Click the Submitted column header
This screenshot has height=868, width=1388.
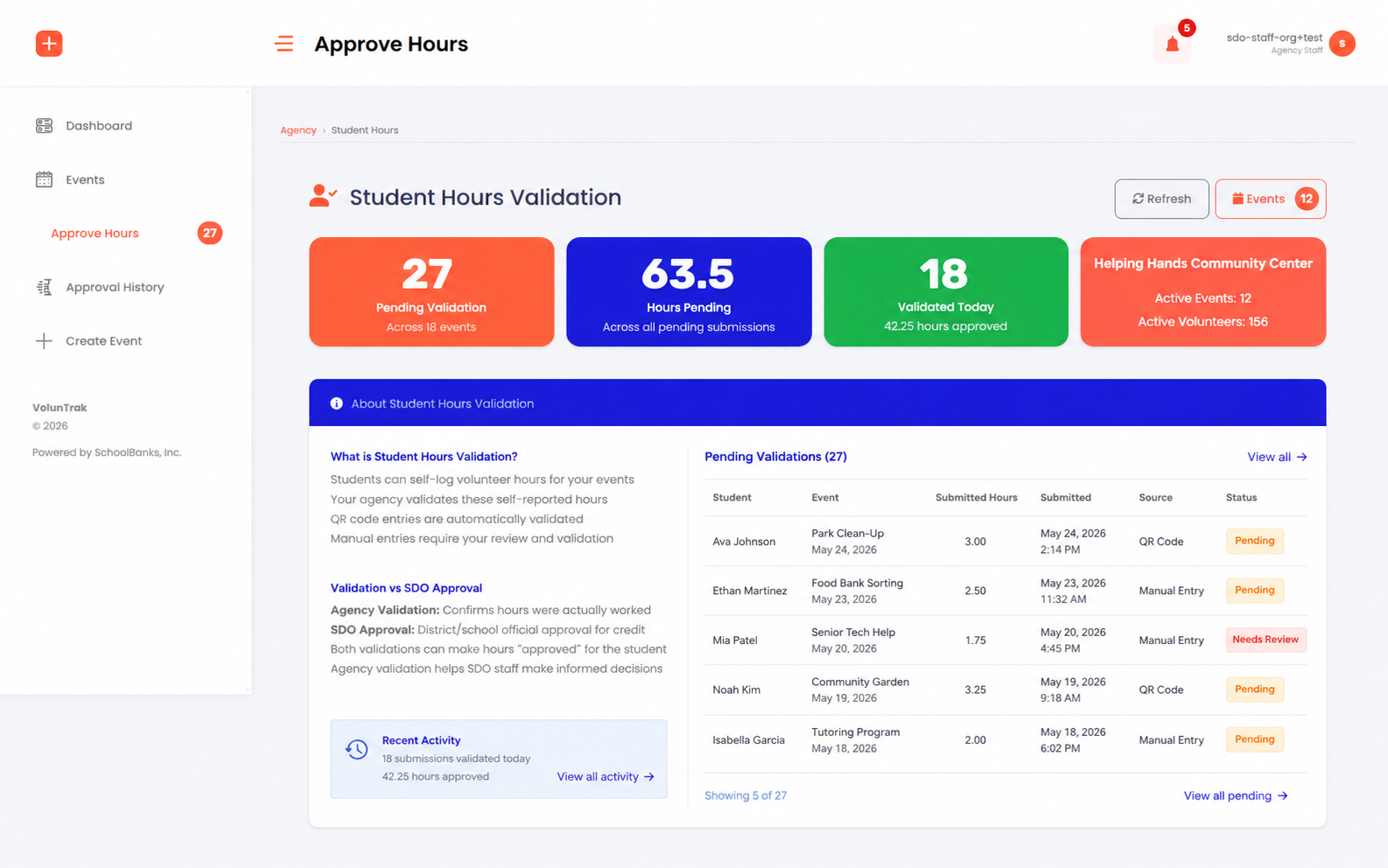[x=1065, y=498]
